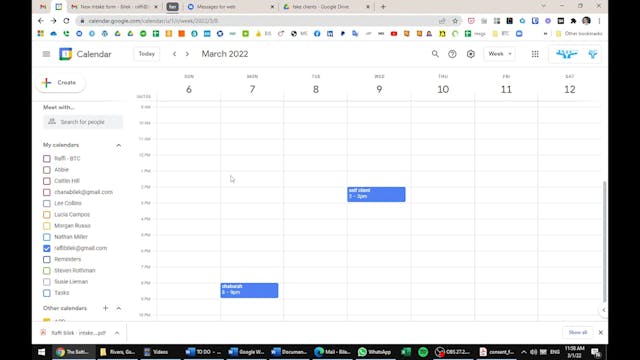
Task: Click the Create button
Action: click(60, 82)
